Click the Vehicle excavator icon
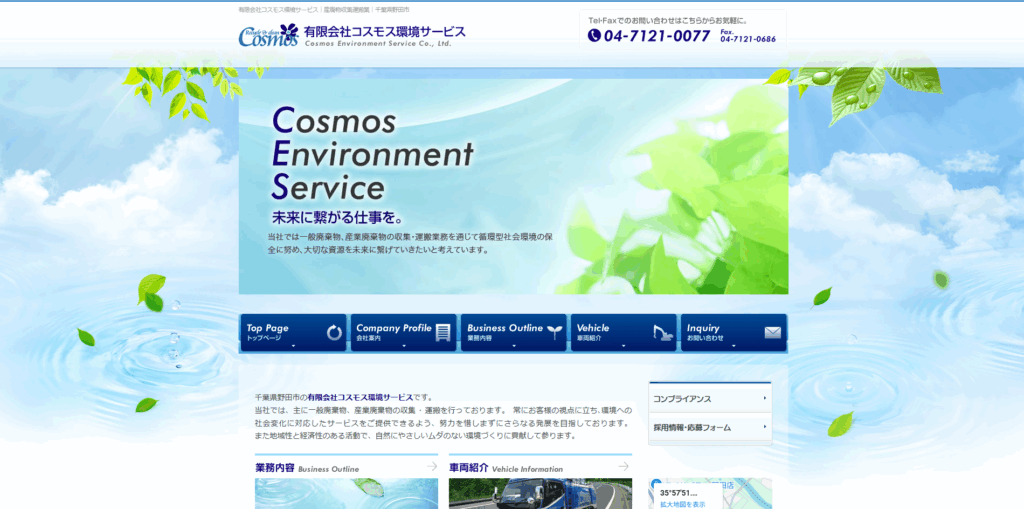 pos(663,332)
